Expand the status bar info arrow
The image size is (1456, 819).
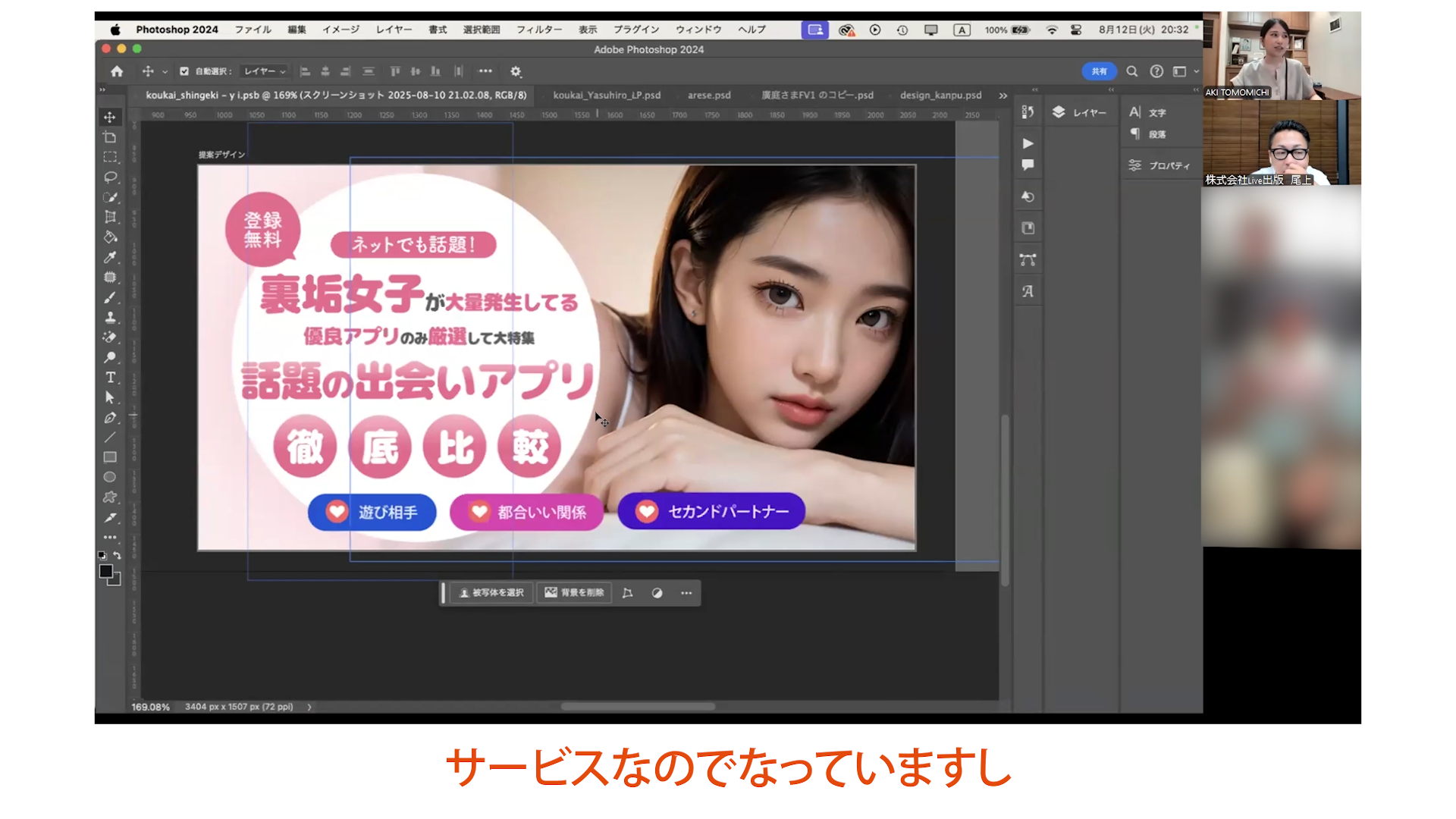309,707
